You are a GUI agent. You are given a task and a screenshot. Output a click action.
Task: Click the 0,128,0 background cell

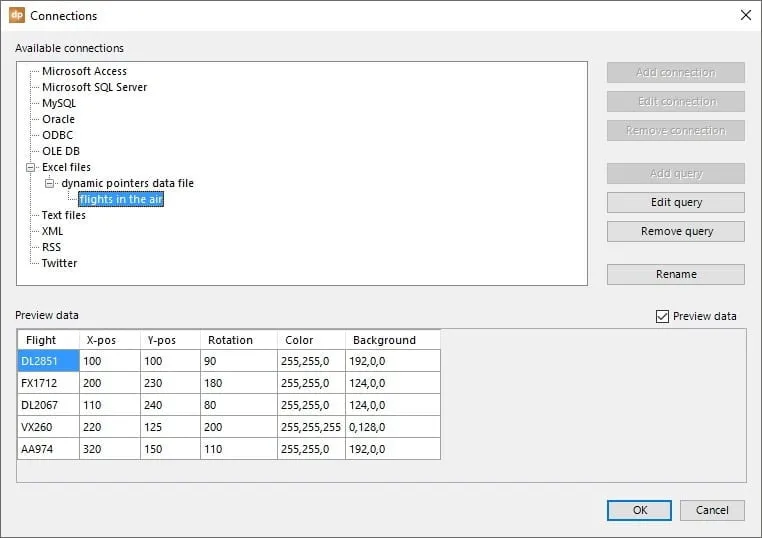(393, 427)
